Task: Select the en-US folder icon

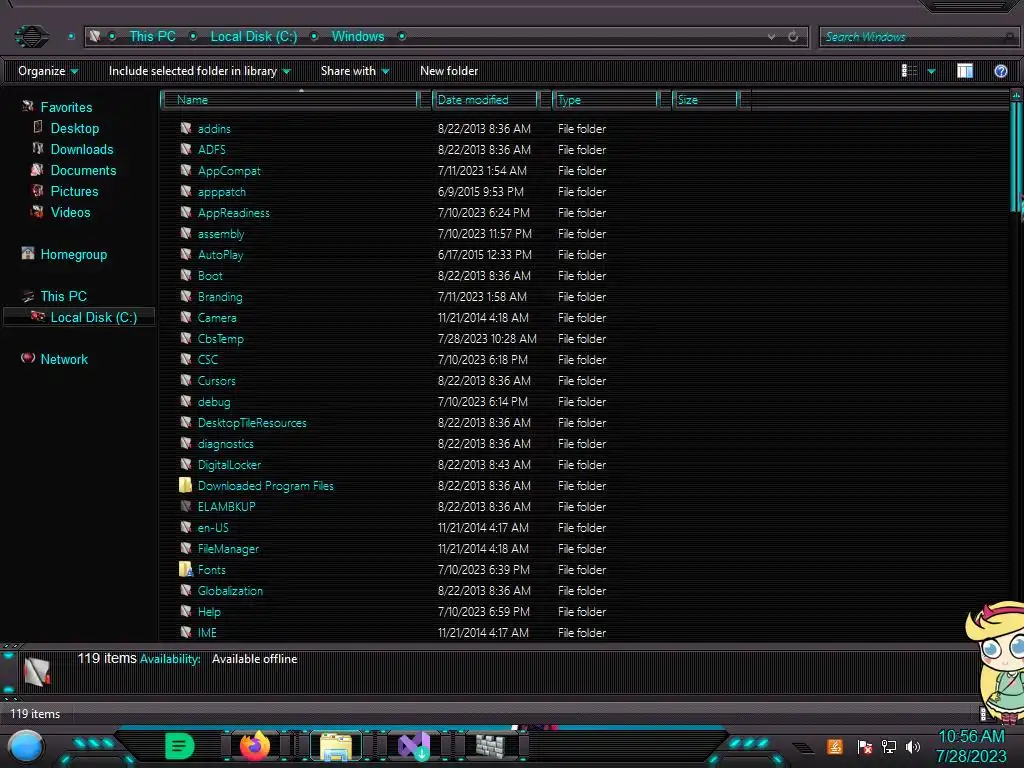Action: click(x=185, y=527)
